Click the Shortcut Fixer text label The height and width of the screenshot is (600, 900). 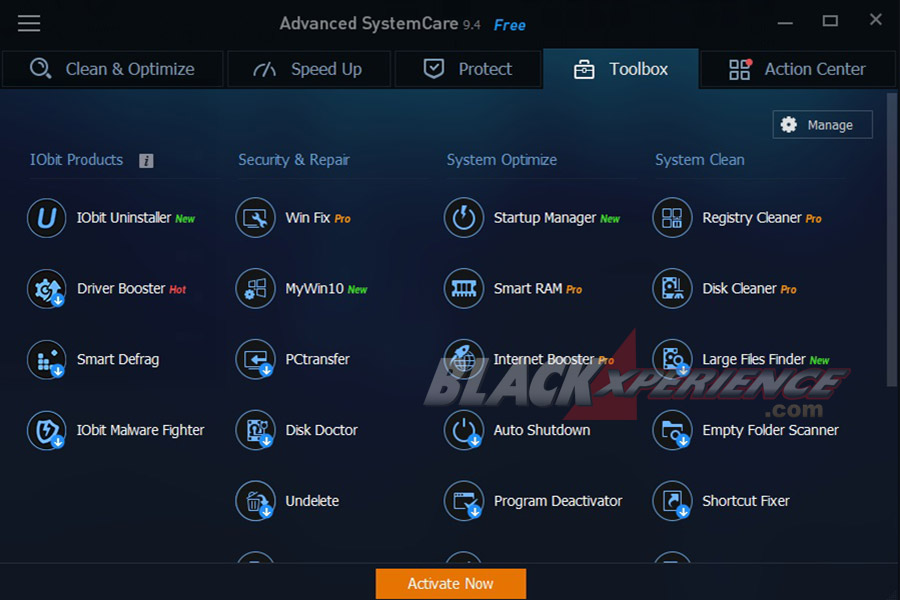click(x=746, y=501)
